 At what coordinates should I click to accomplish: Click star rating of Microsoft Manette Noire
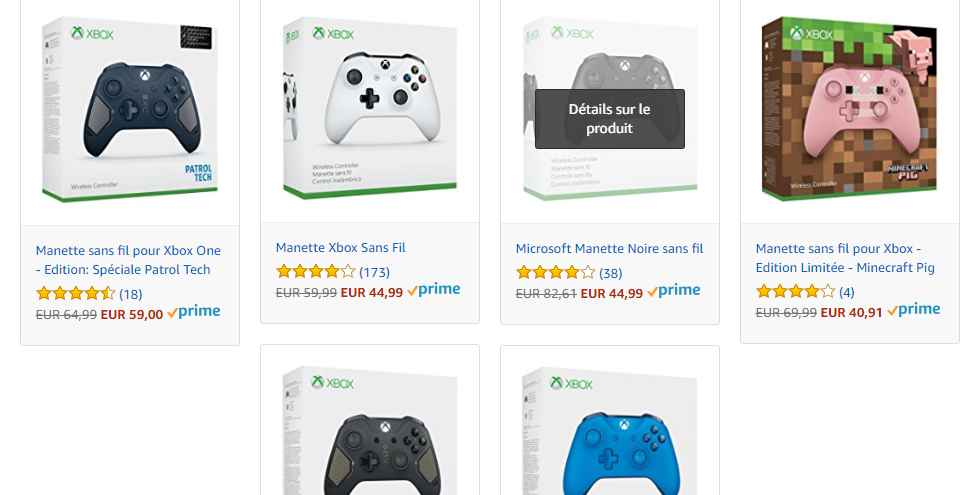556,272
